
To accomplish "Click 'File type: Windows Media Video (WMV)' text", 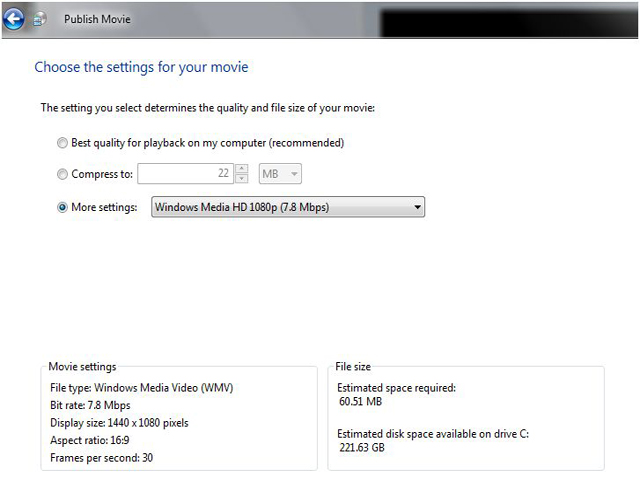I will (x=141, y=388).
